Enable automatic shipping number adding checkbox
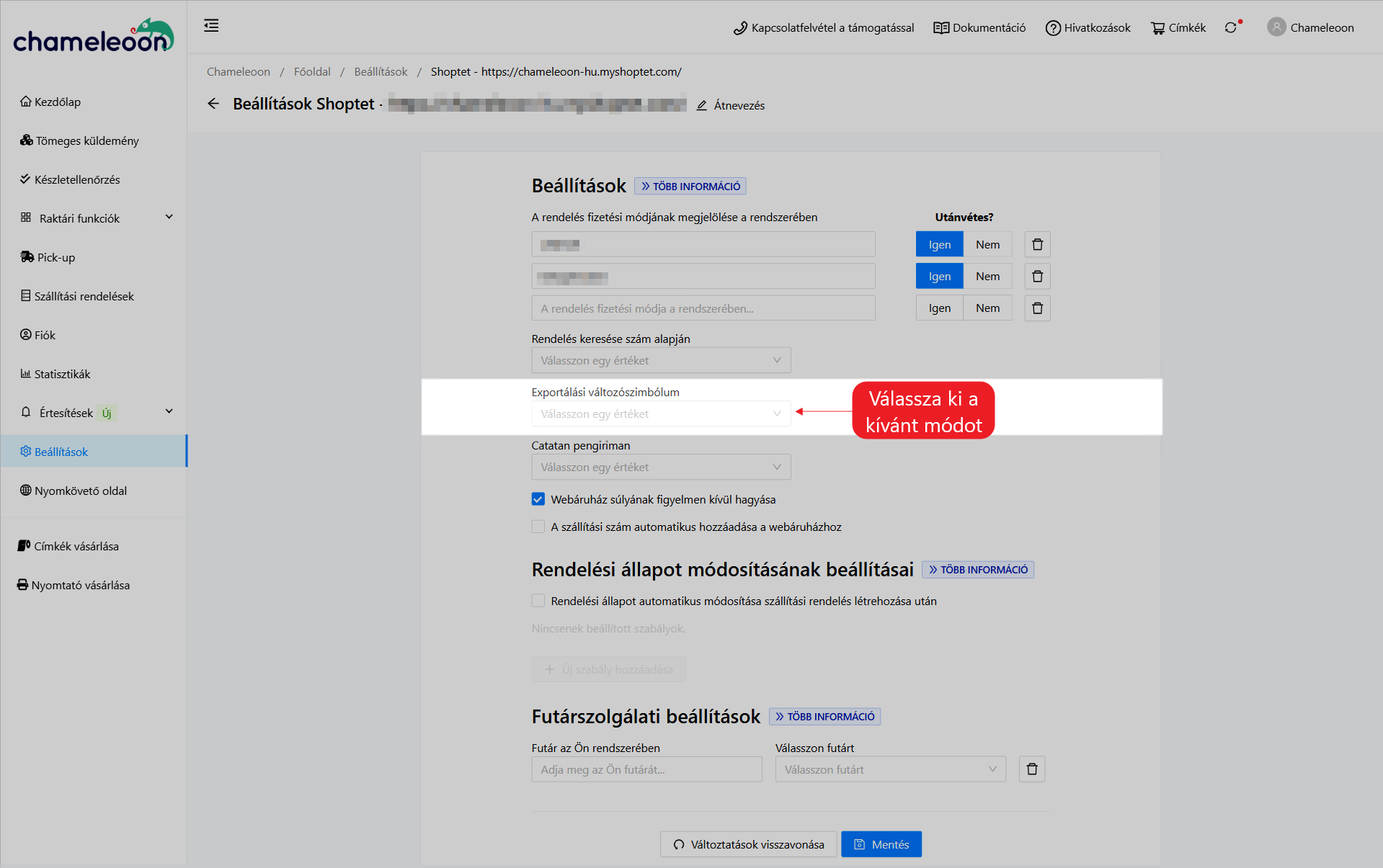 coord(538,527)
